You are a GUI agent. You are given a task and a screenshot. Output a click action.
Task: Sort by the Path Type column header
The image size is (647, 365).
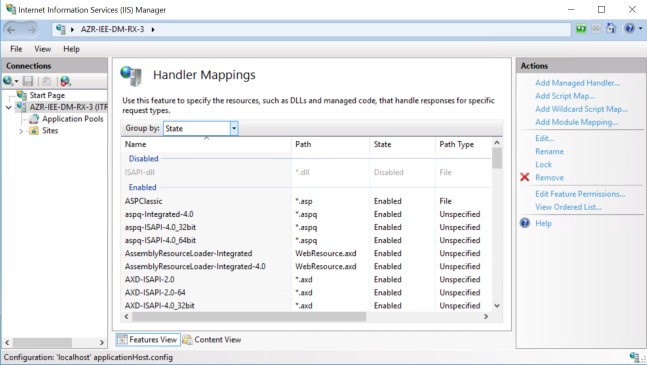[463, 144]
